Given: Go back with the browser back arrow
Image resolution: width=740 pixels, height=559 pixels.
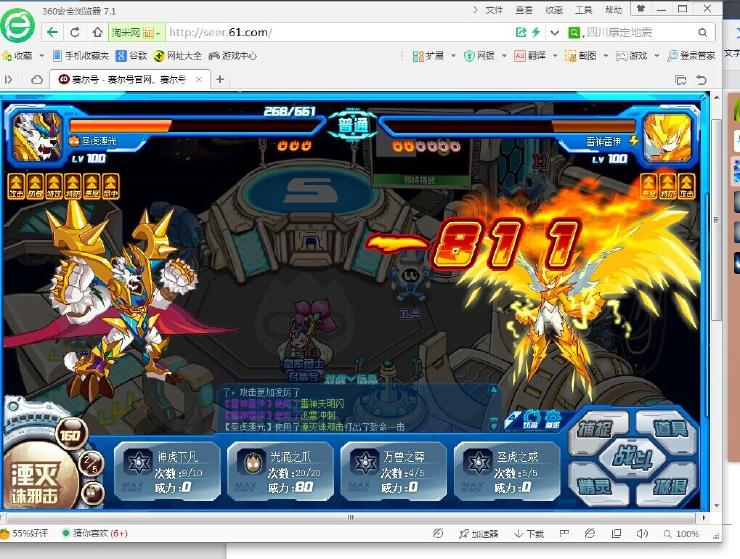Looking at the screenshot, I should click(52, 32).
